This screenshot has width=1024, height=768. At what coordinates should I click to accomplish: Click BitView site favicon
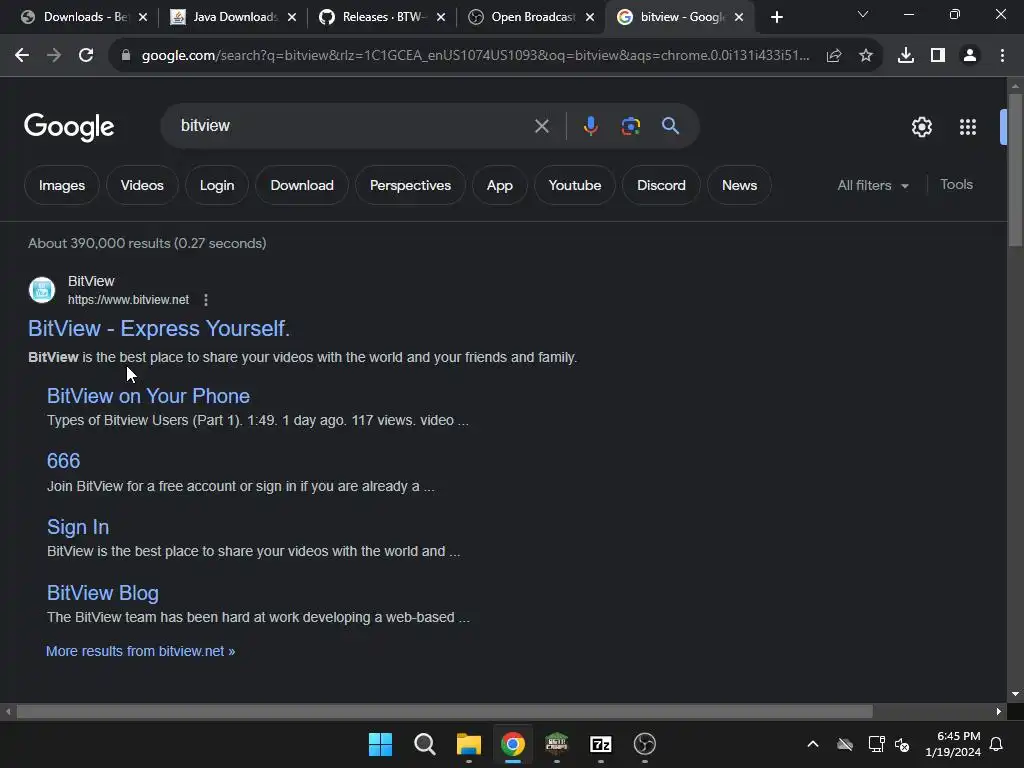pyautogui.click(x=42, y=290)
